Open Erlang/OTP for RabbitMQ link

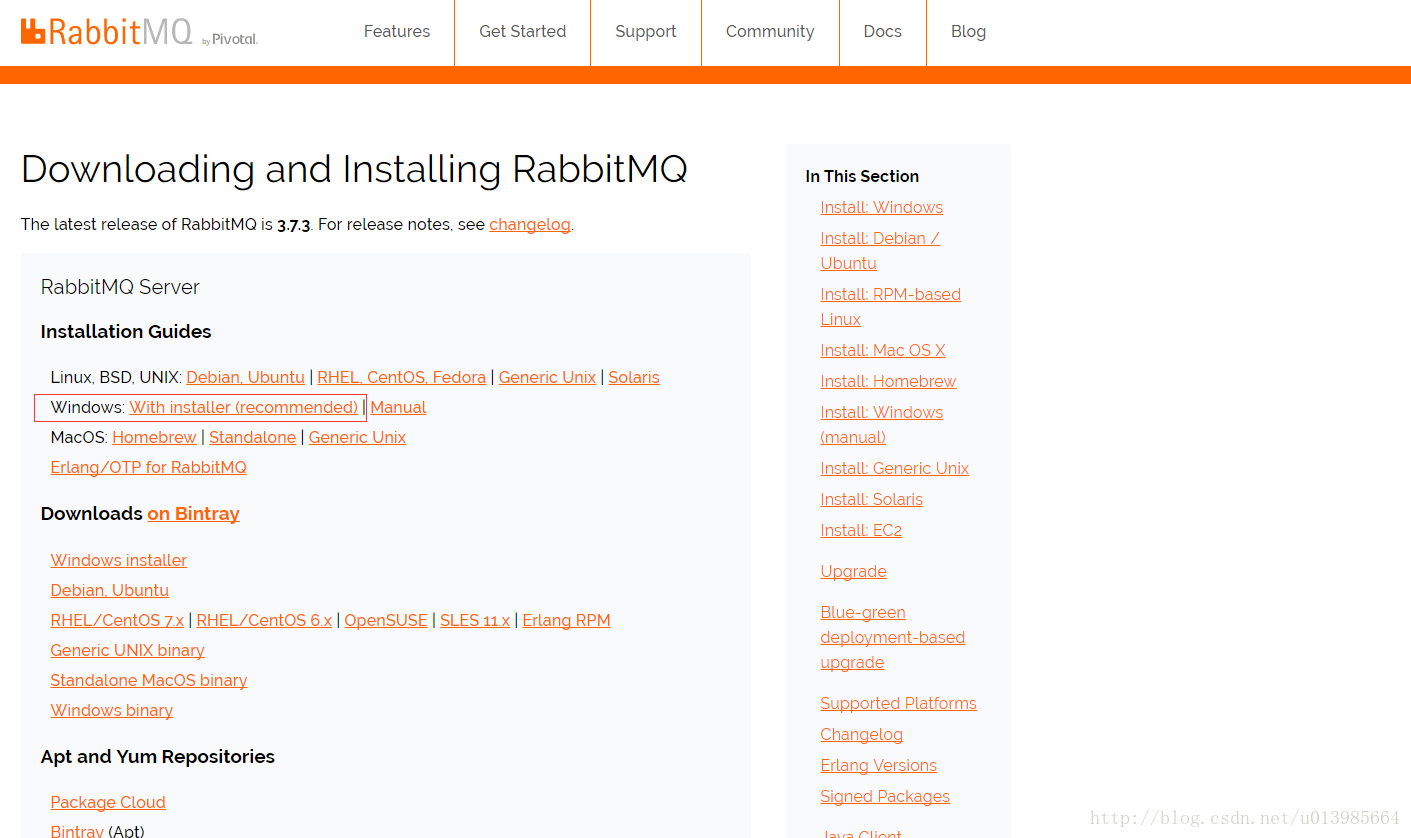(148, 467)
